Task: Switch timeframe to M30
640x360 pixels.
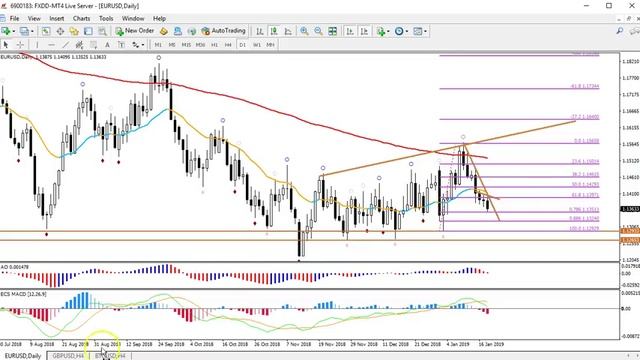Action: pyautogui.click(x=200, y=45)
